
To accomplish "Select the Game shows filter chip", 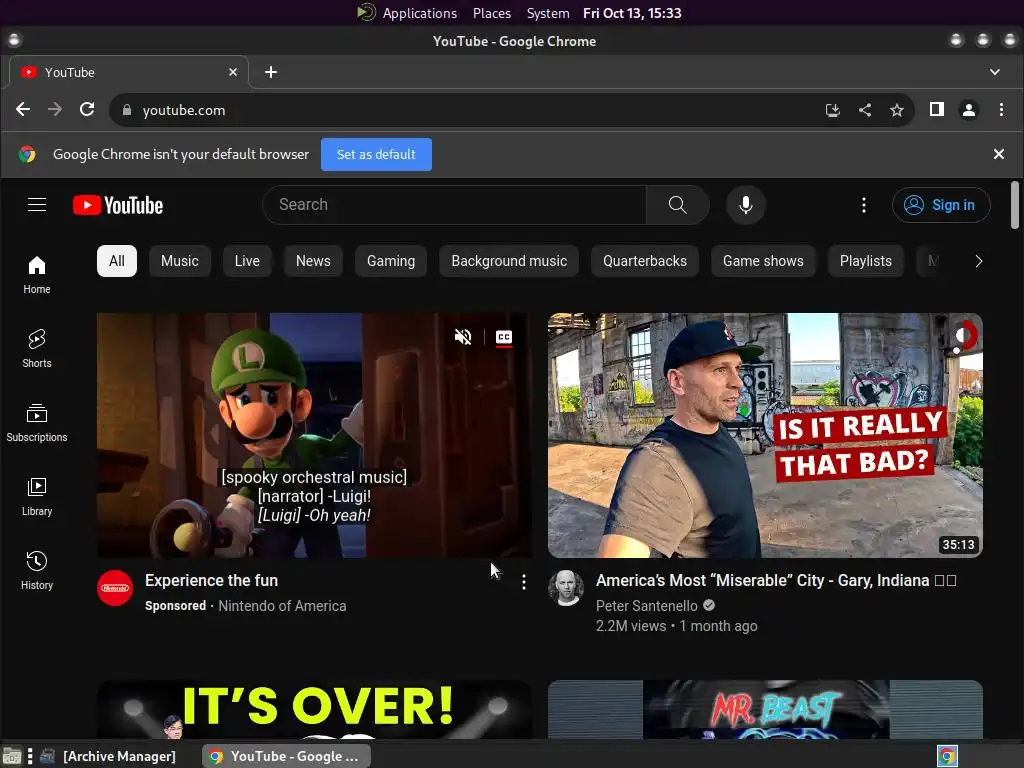I will coord(763,261).
